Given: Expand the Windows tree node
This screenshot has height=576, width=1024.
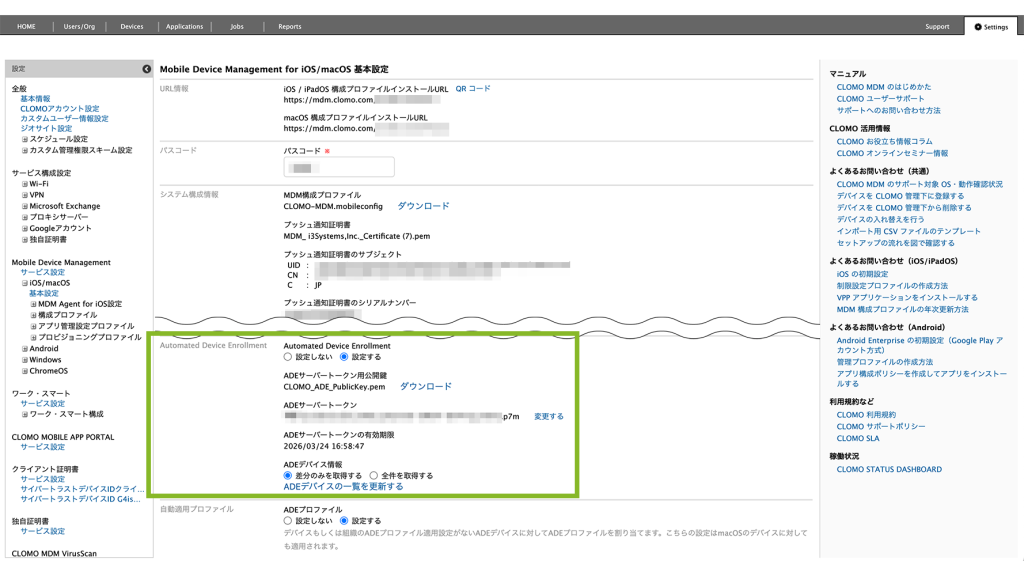Looking at the screenshot, I should click(x=25, y=360).
